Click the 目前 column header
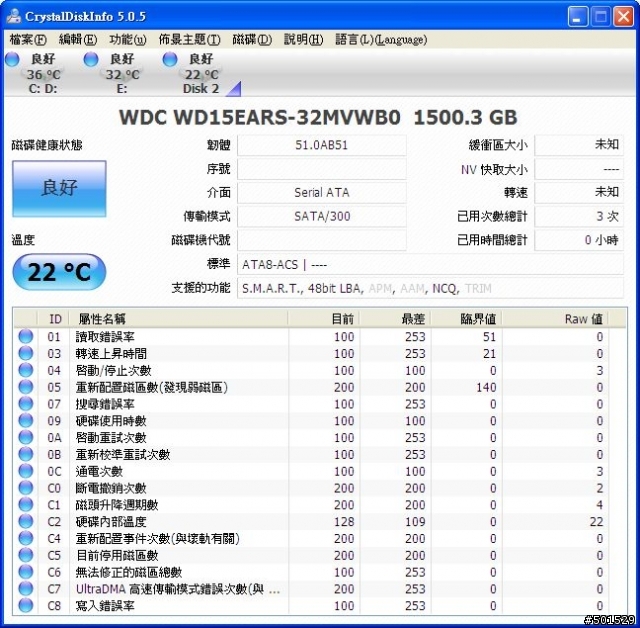 click(324, 319)
